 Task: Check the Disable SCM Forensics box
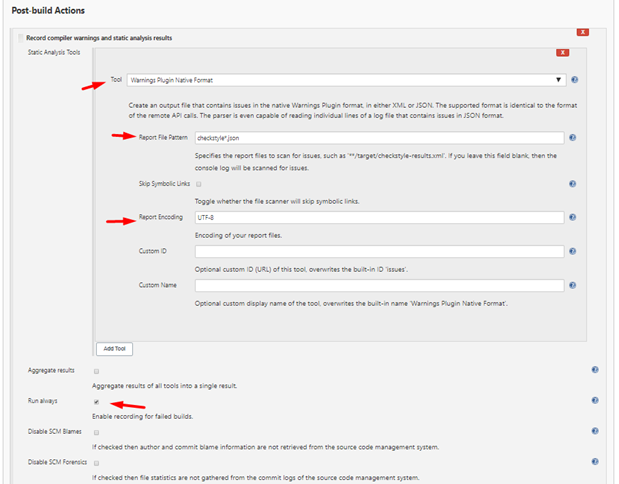96,463
